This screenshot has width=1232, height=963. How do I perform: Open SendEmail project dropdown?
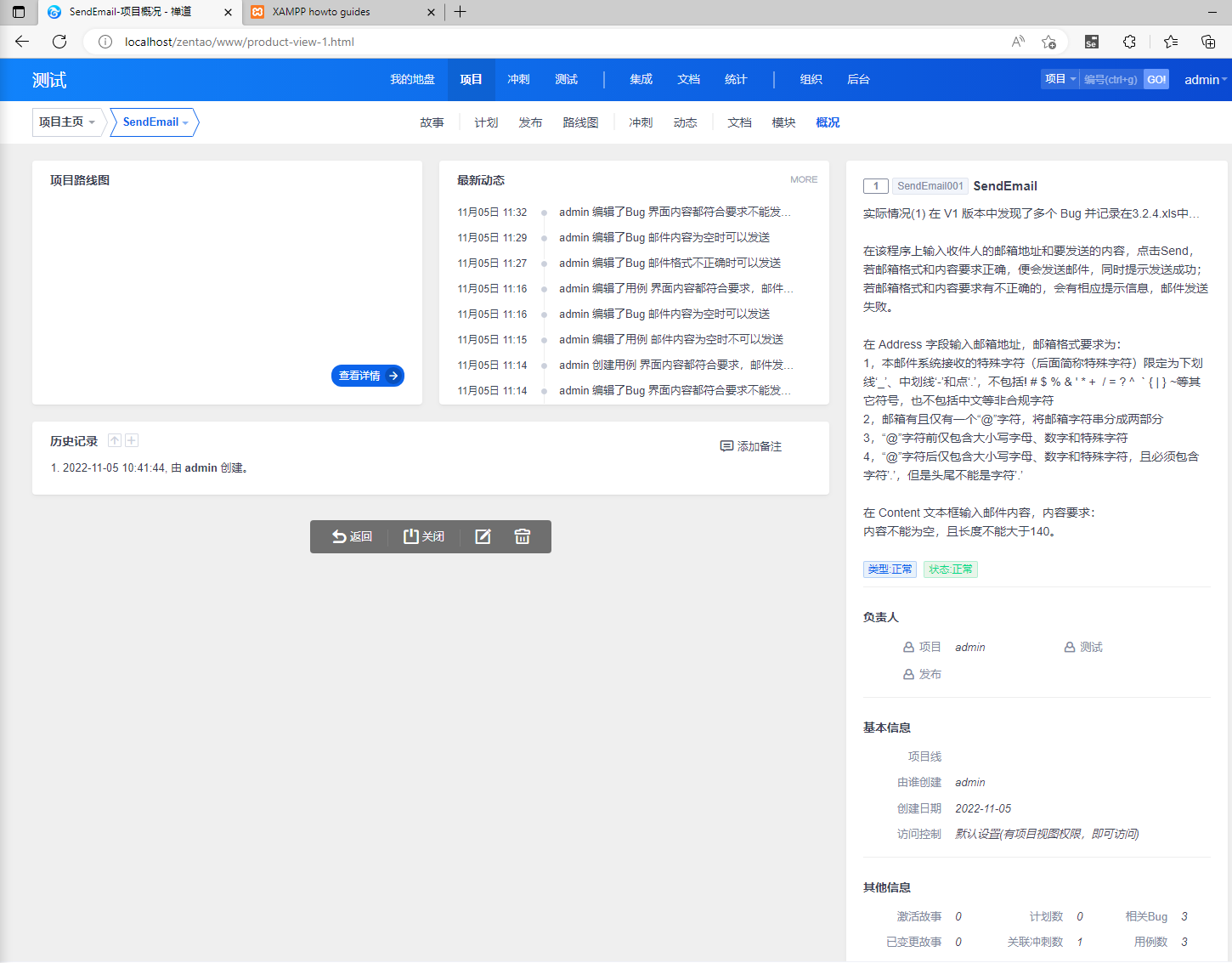(x=155, y=122)
